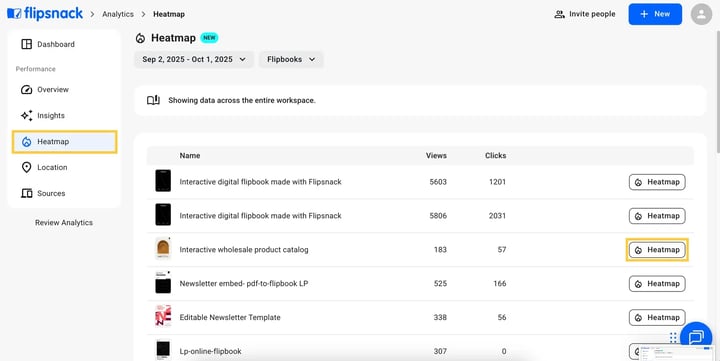The image size is (720, 361).
Task: Expand the Flipbooks filter dropdown
Action: pyautogui.click(x=291, y=59)
